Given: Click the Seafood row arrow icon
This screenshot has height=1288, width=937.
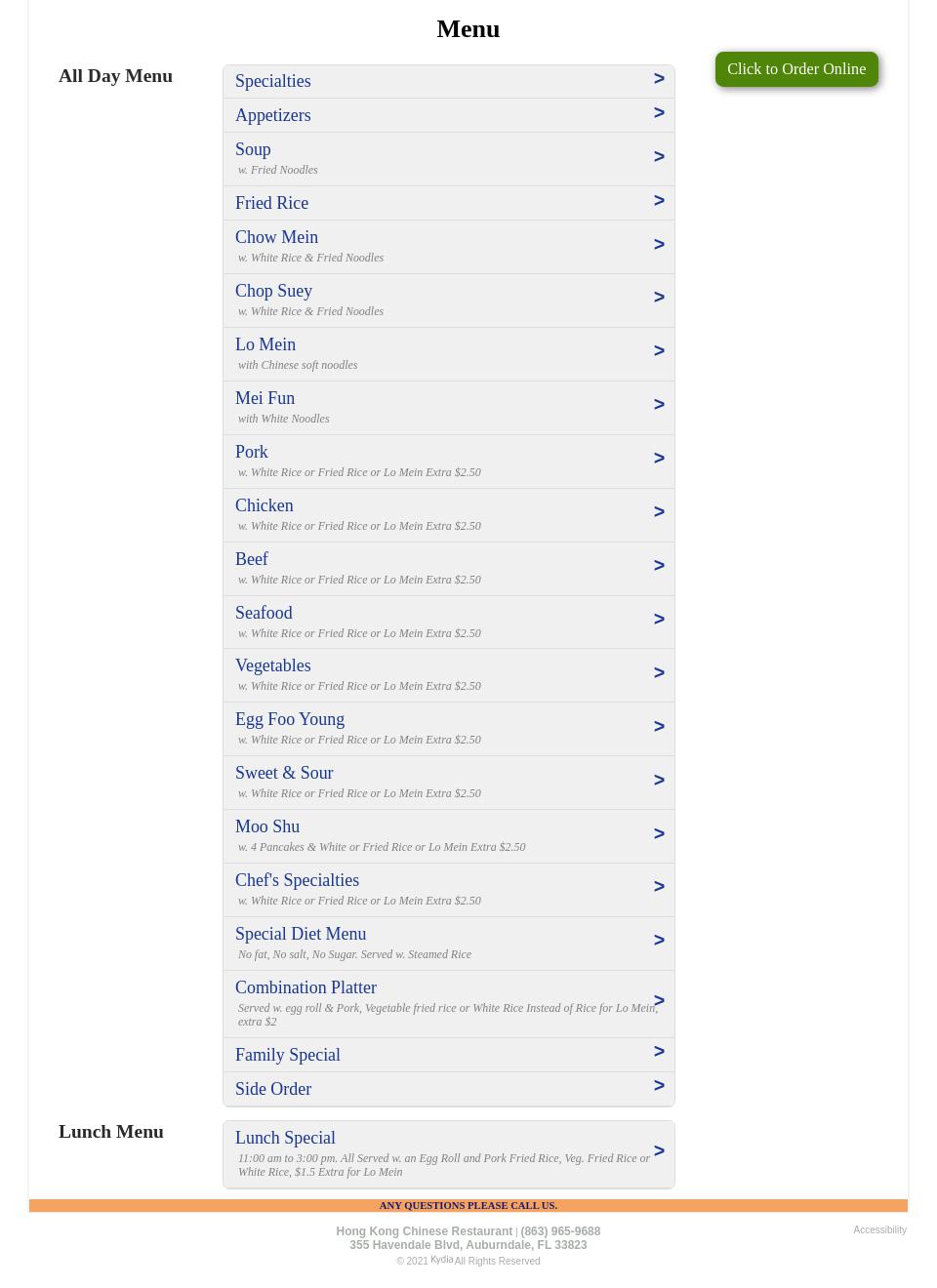Looking at the screenshot, I should pyautogui.click(x=659, y=620).
